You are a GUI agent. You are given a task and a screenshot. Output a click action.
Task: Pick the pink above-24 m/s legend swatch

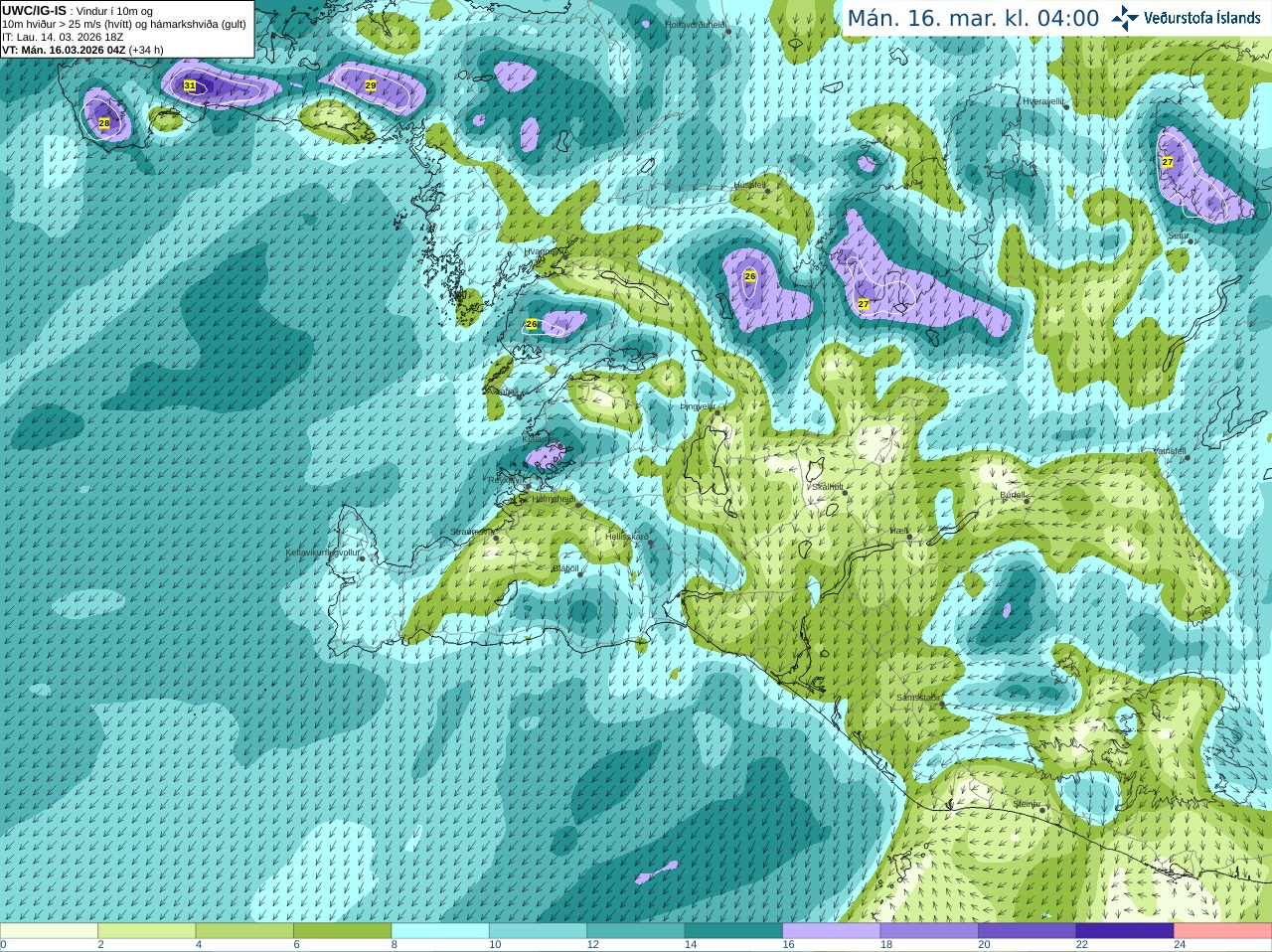1223,931
